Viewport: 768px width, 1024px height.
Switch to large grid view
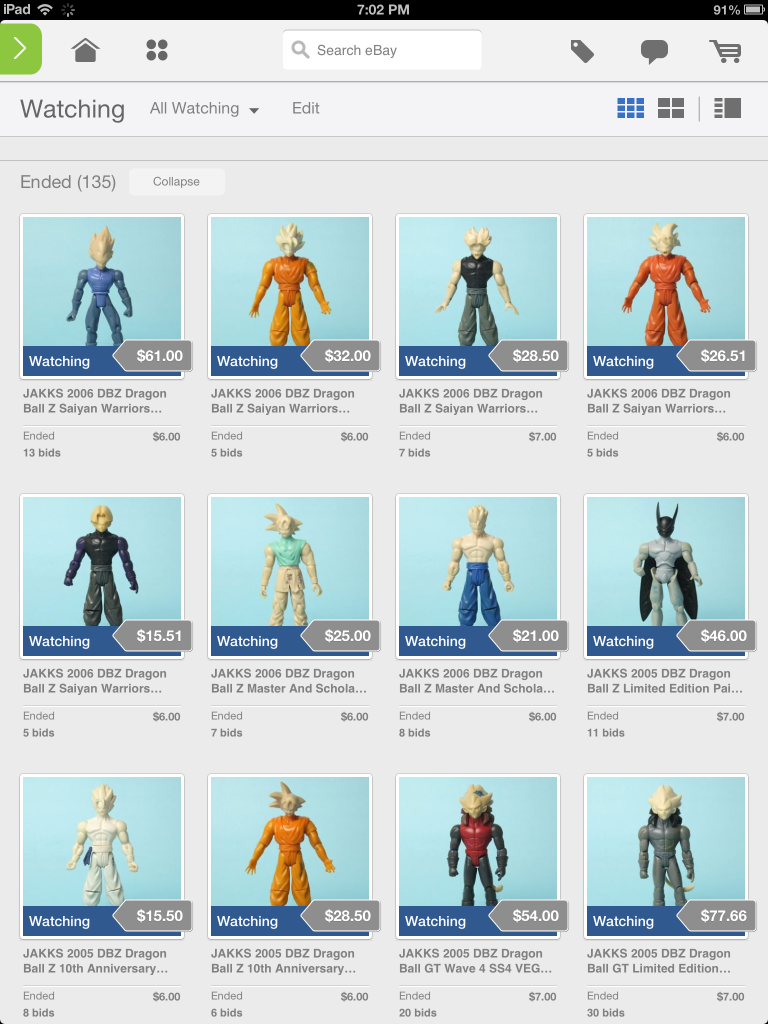click(671, 108)
